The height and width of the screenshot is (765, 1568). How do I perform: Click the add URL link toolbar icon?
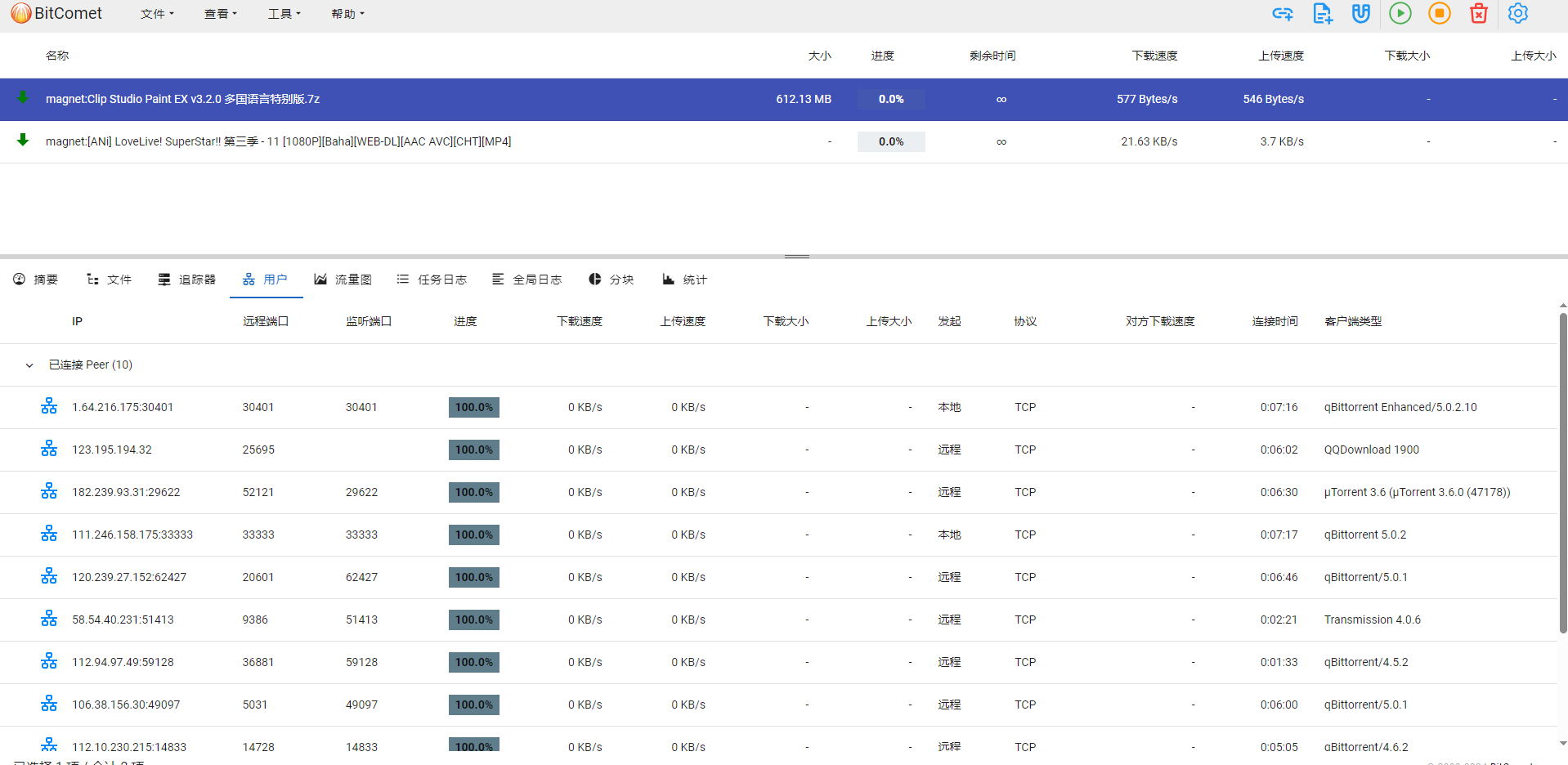coord(1283,13)
